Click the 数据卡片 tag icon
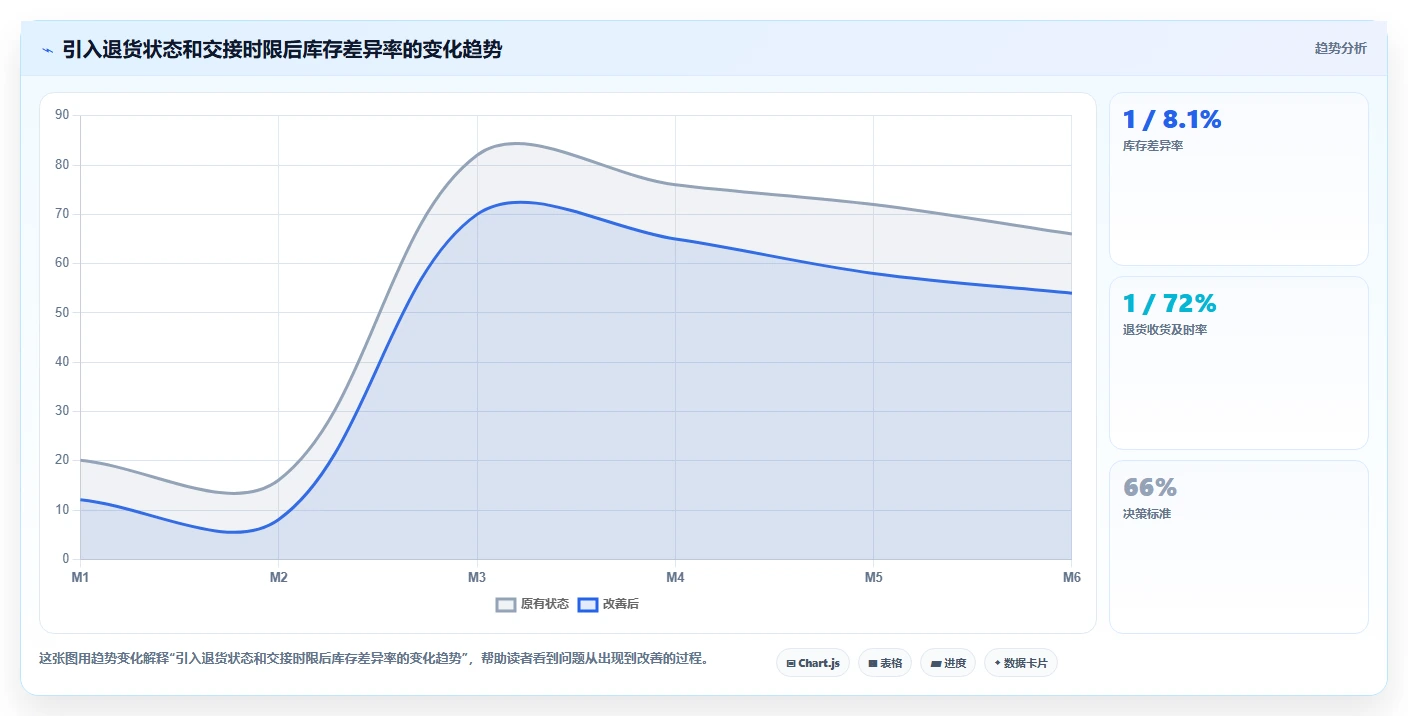This screenshot has height=716, width=1408. [998, 663]
